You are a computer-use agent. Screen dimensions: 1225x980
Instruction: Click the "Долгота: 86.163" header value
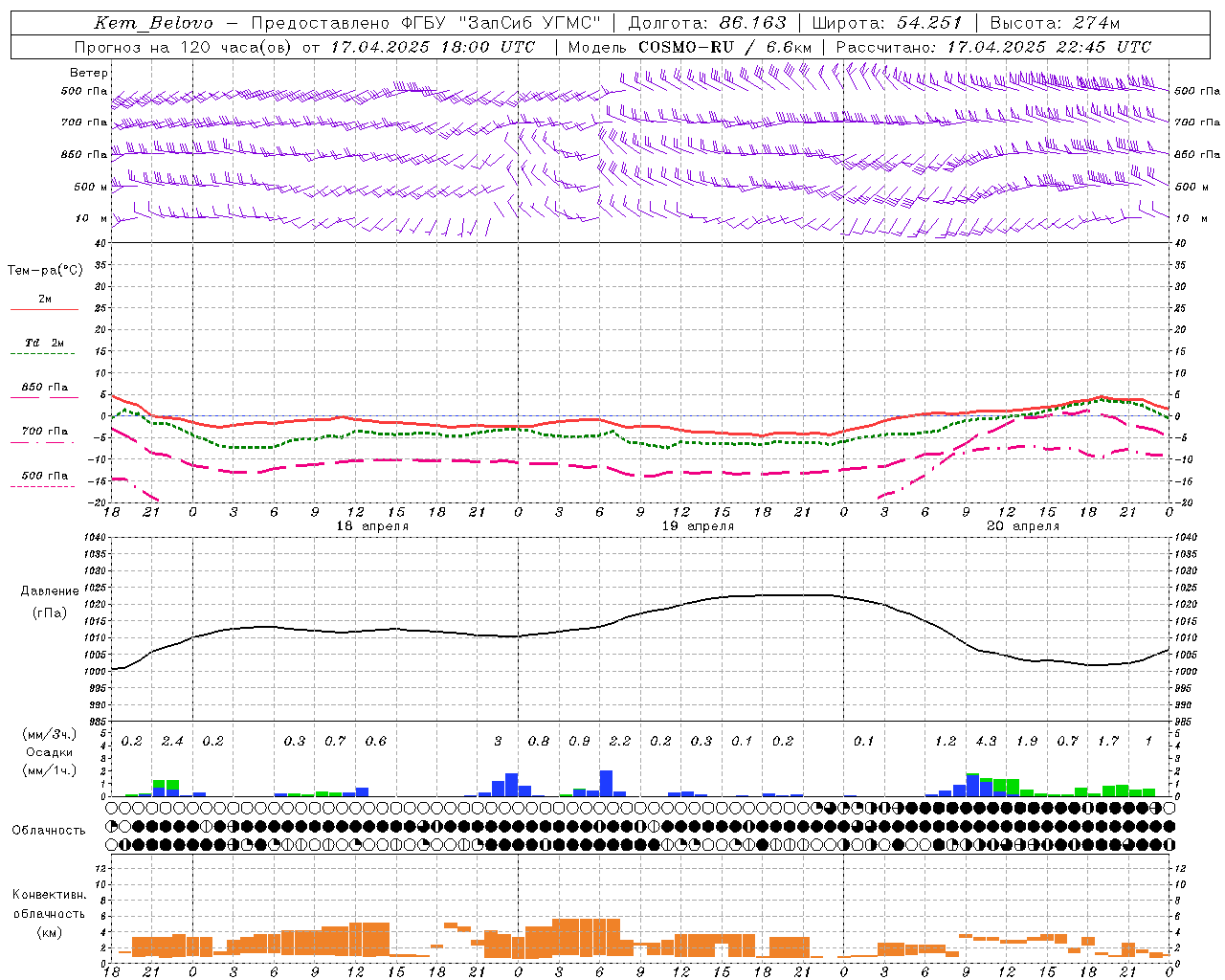(706, 23)
